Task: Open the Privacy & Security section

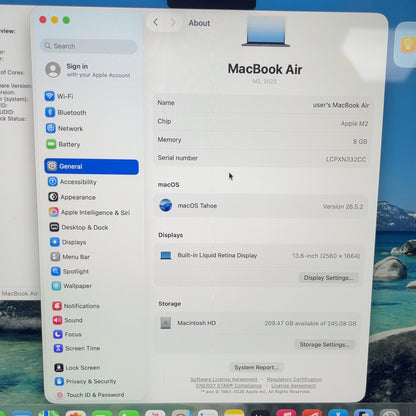Action: 86,381
